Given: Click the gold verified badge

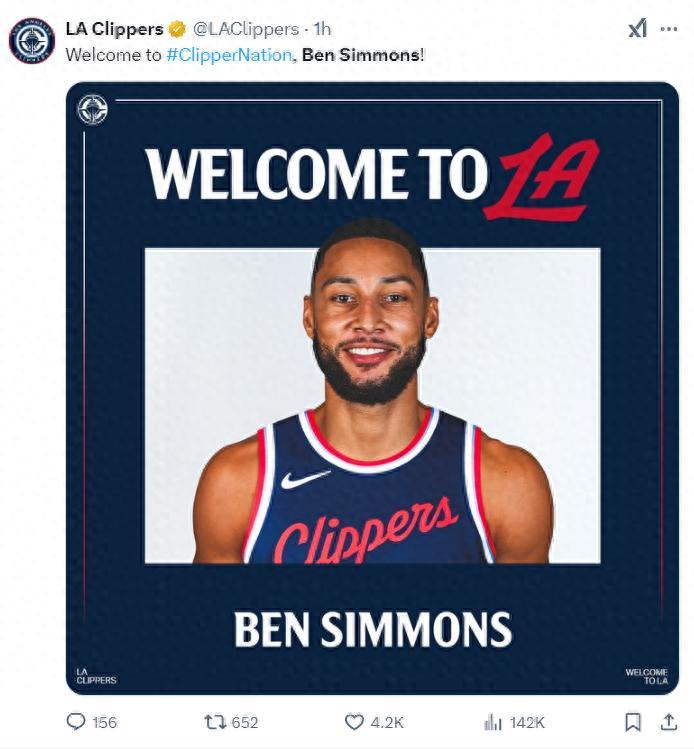Looking at the screenshot, I should tap(178, 29).
